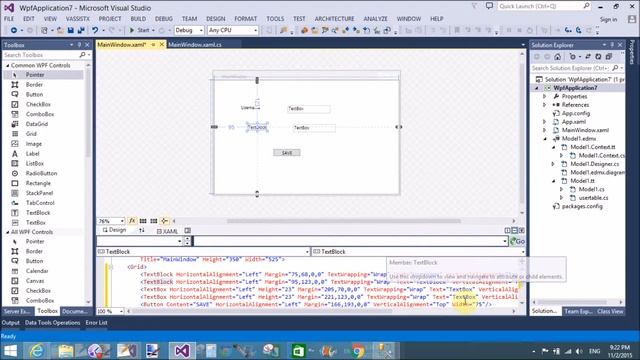Swap design and XAML panes icon
Screen dimensions: 640x360
click(142, 231)
